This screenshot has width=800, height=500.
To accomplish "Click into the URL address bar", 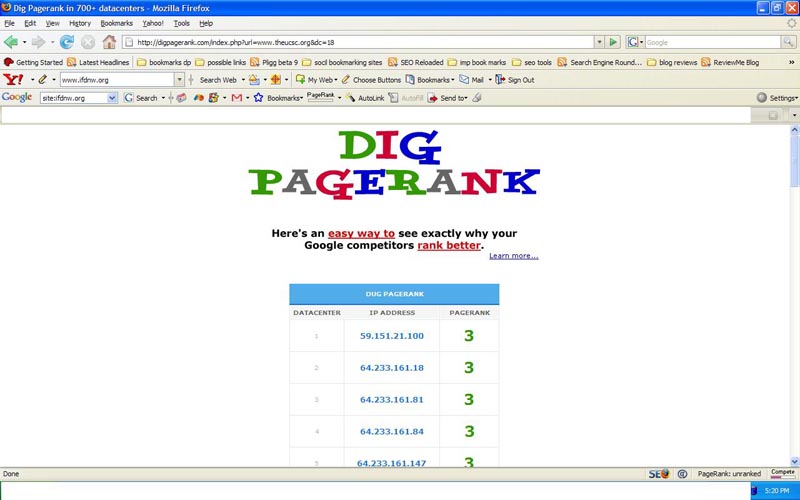I will (358, 42).
